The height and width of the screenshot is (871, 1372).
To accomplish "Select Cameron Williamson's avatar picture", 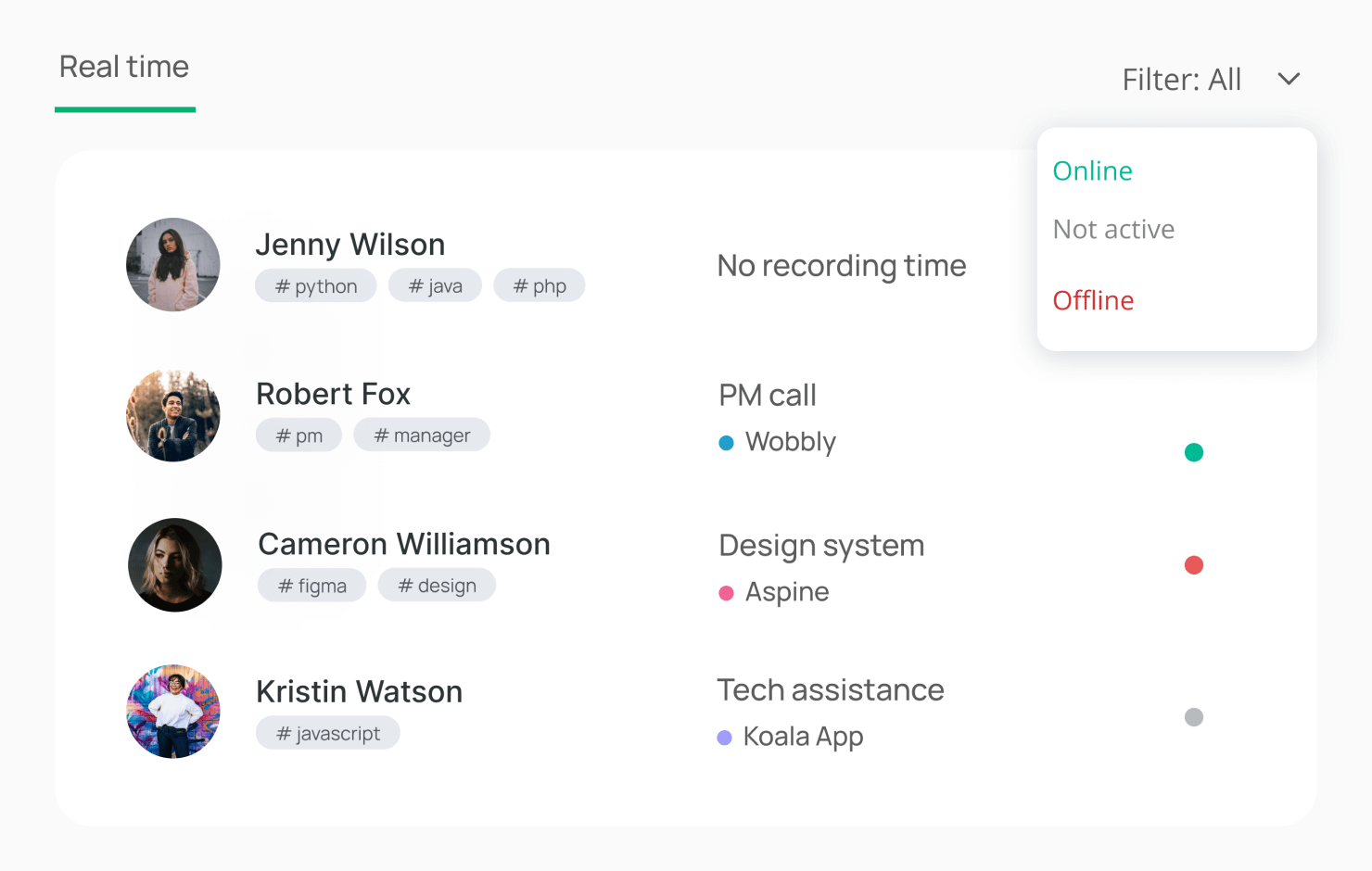I will point(174,565).
